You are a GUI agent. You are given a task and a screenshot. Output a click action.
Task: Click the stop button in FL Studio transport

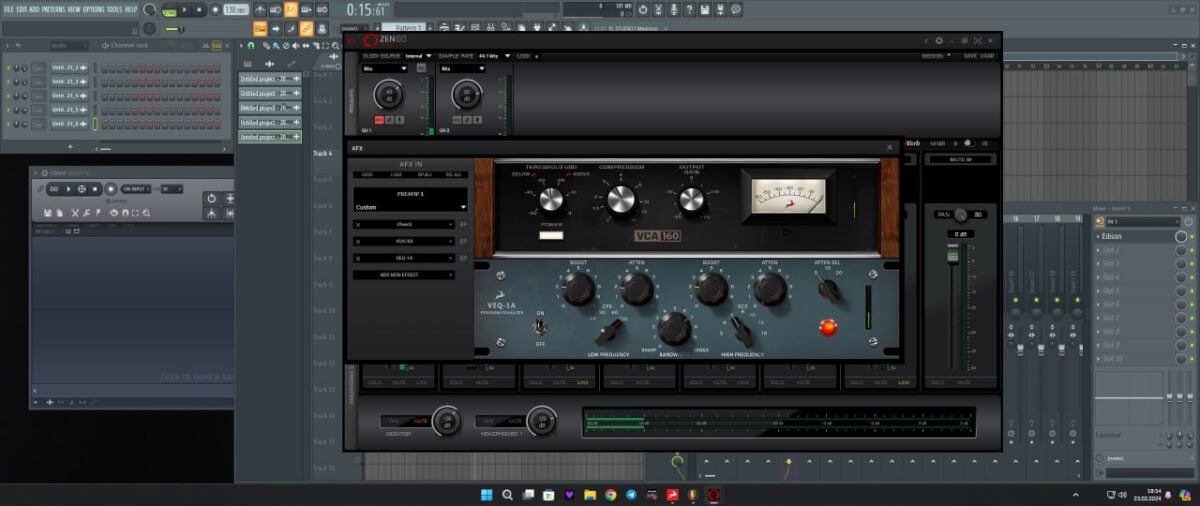(x=199, y=9)
